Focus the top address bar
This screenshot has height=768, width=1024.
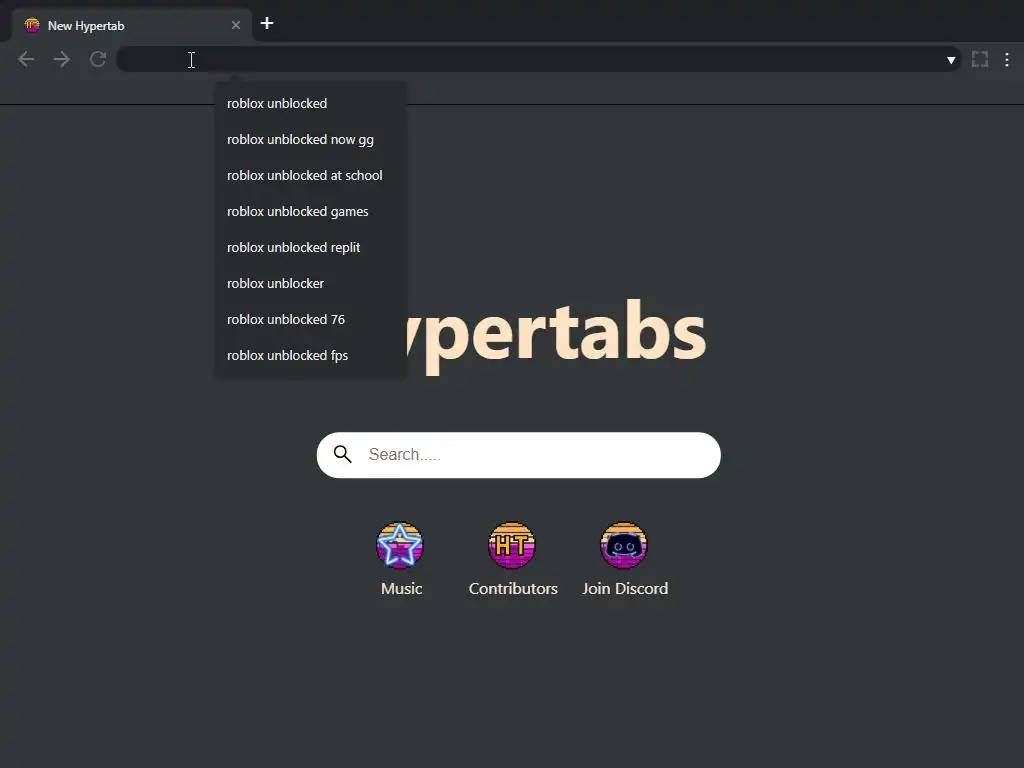(539, 59)
